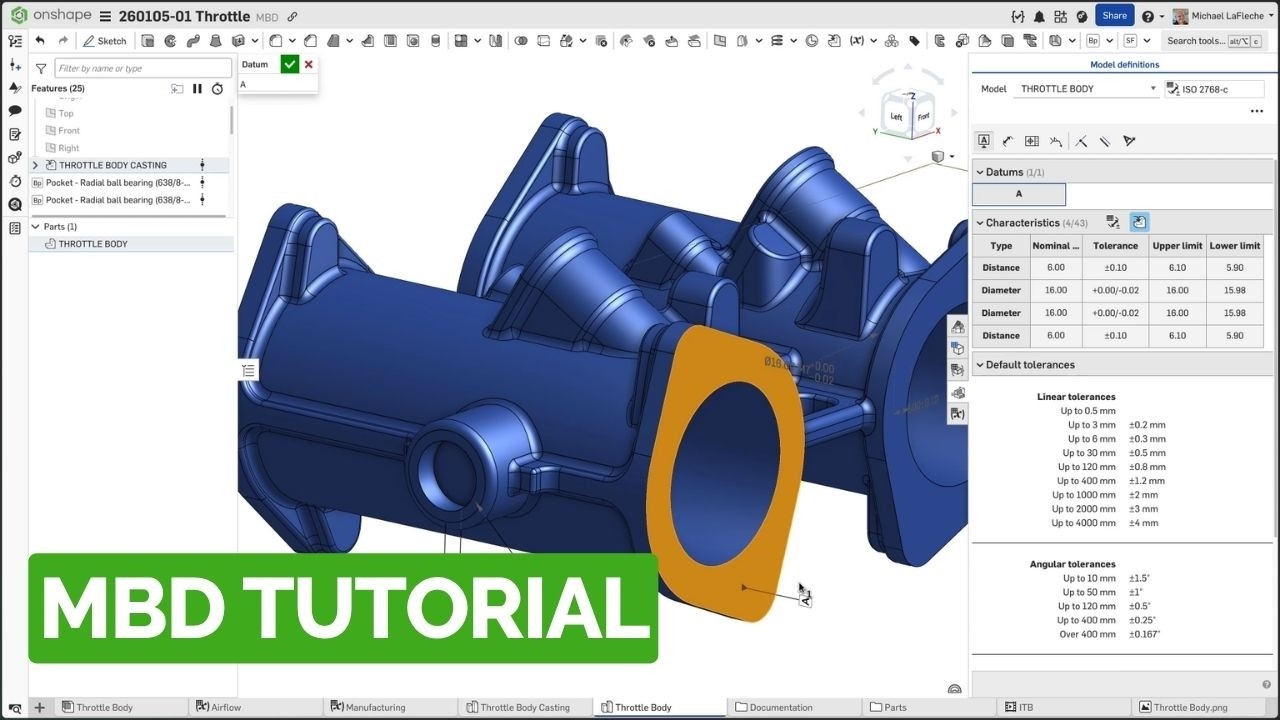This screenshot has height=720, width=1280.
Task: Select the geometric tolerance frame tool
Action: (1032, 141)
